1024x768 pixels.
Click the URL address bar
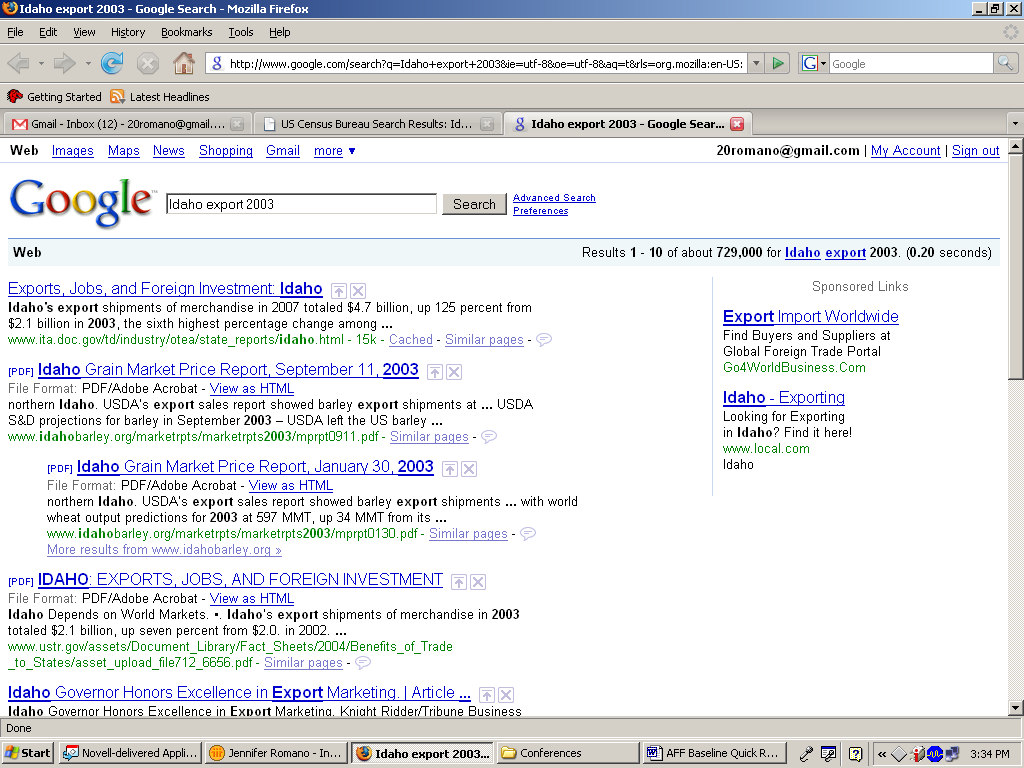(x=485, y=63)
